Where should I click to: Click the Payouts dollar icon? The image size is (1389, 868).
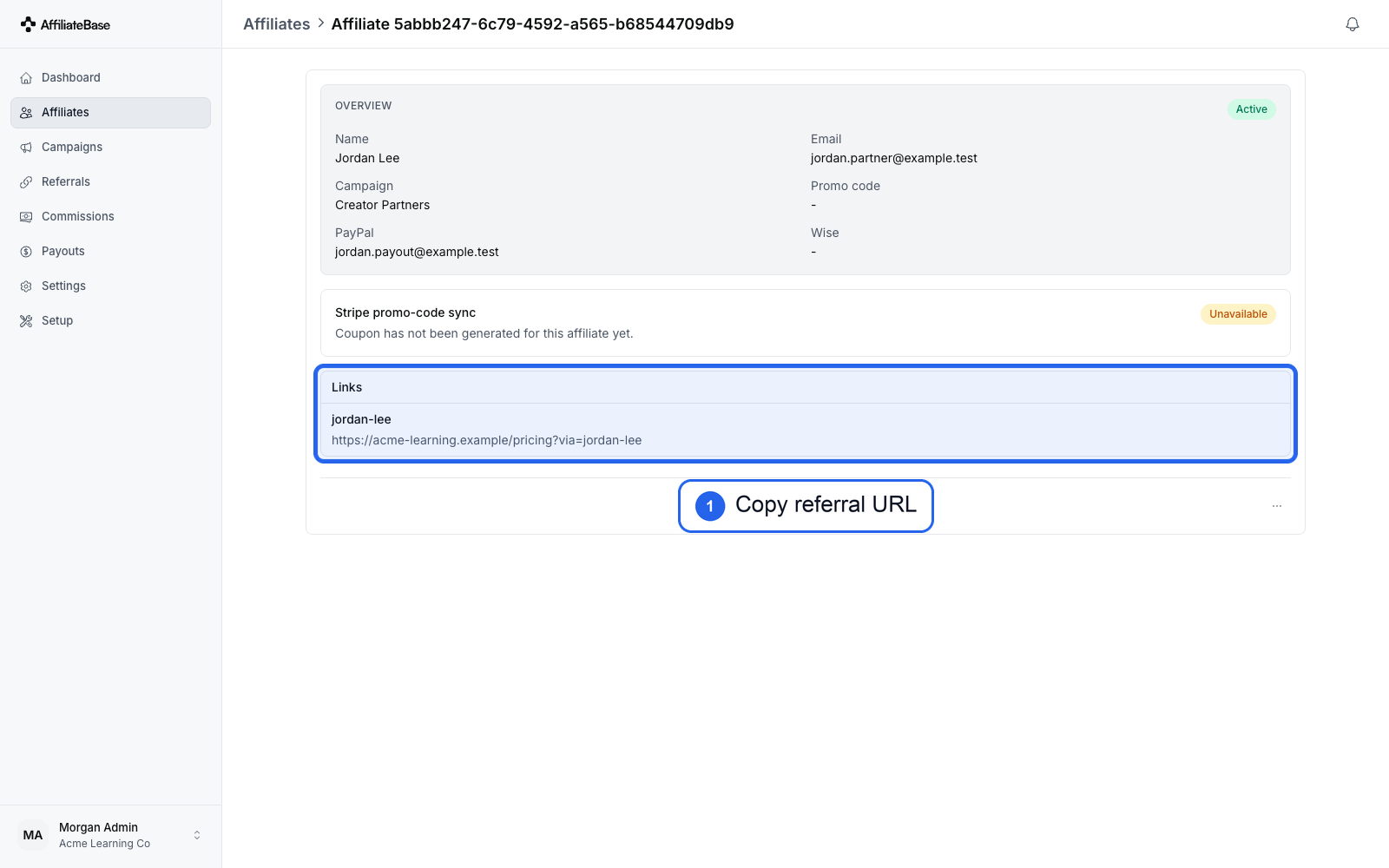coord(26,252)
